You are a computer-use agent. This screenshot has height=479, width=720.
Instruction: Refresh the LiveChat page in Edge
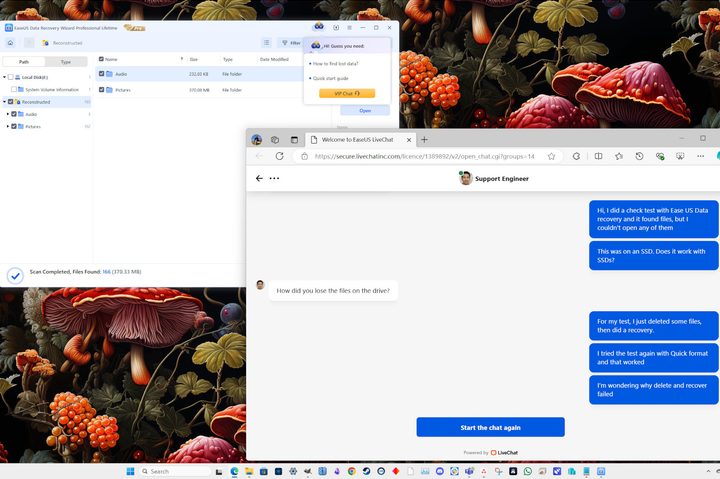point(279,156)
